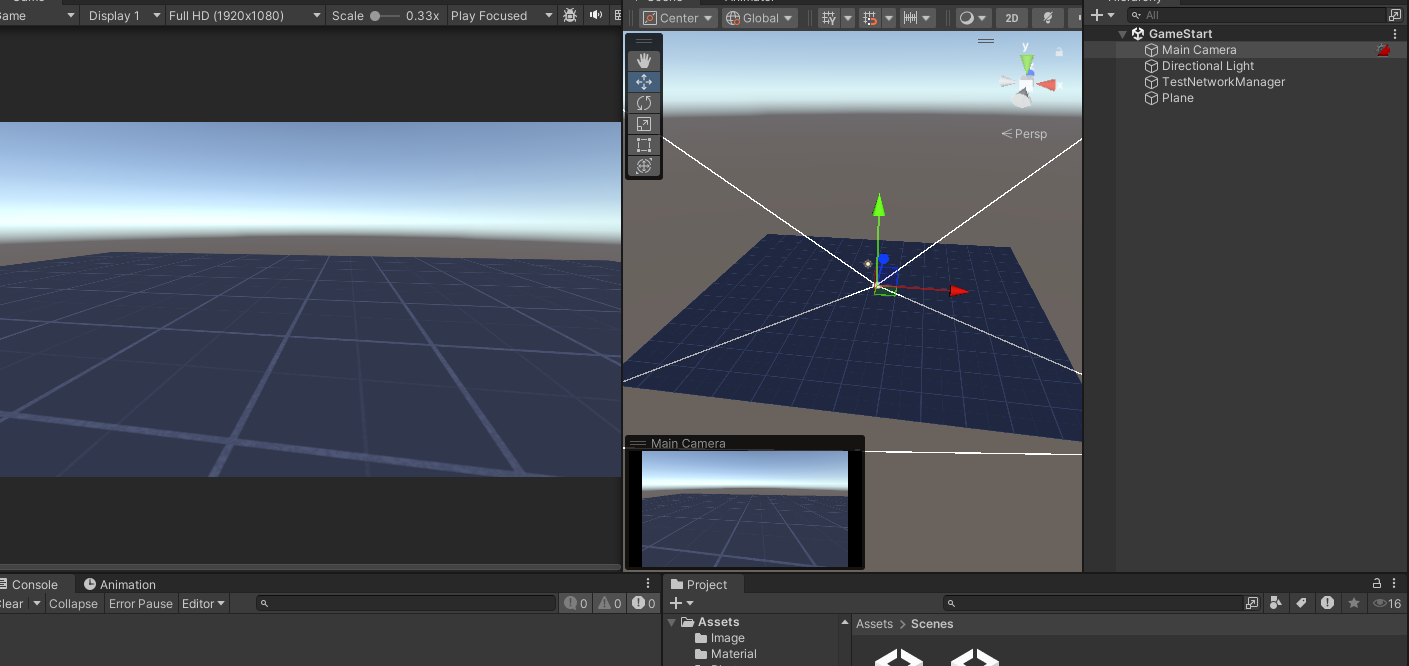This screenshot has height=666, width=1409.
Task: Select the Move tool
Action: click(644, 82)
